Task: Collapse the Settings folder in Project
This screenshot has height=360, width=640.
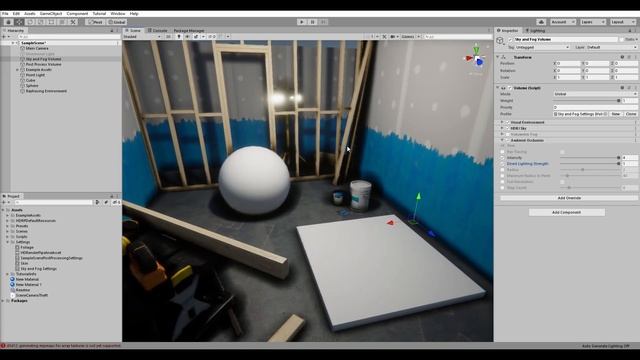Action: [7, 242]
